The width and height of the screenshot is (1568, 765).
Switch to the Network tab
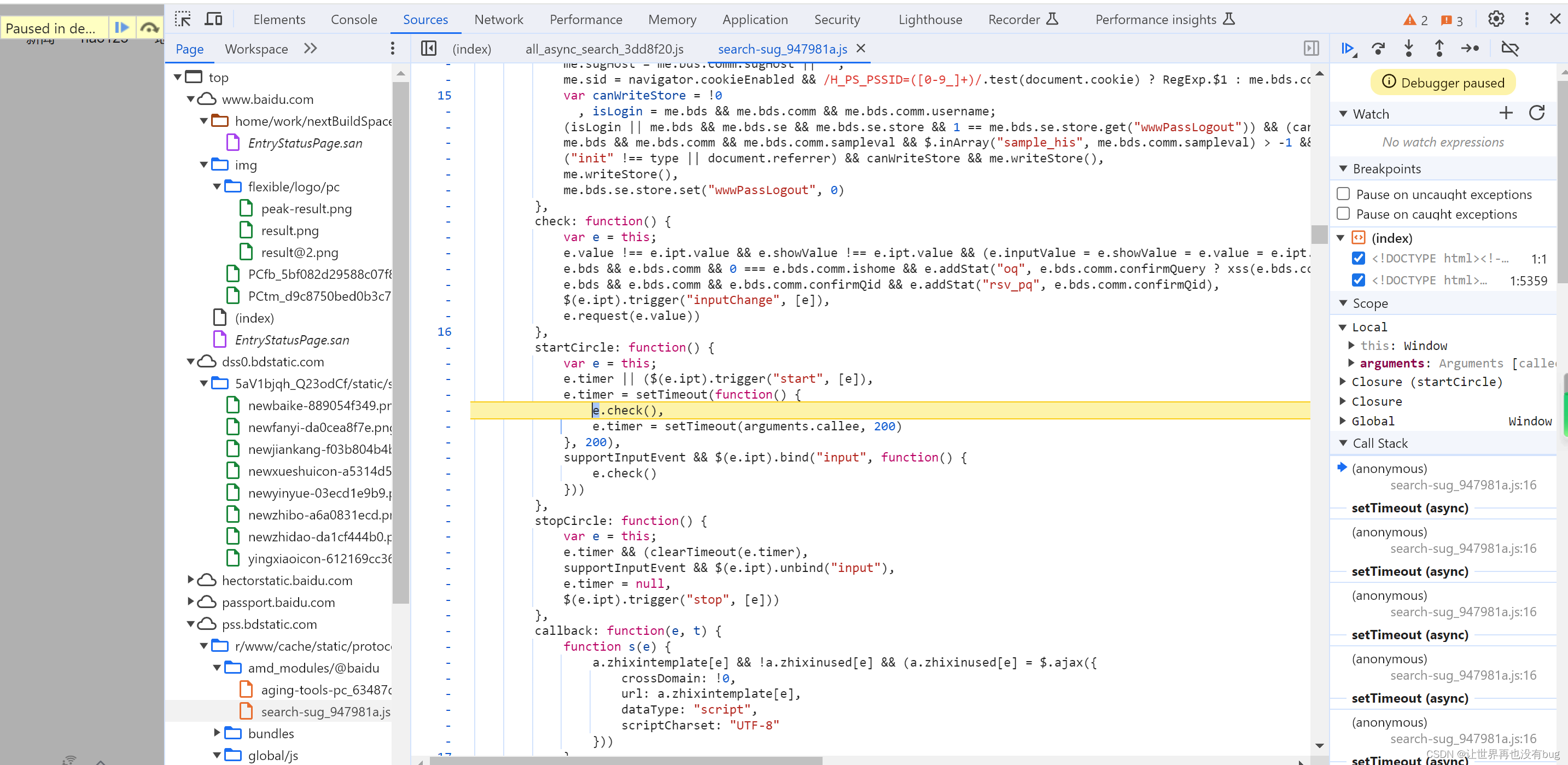[499, 19]
